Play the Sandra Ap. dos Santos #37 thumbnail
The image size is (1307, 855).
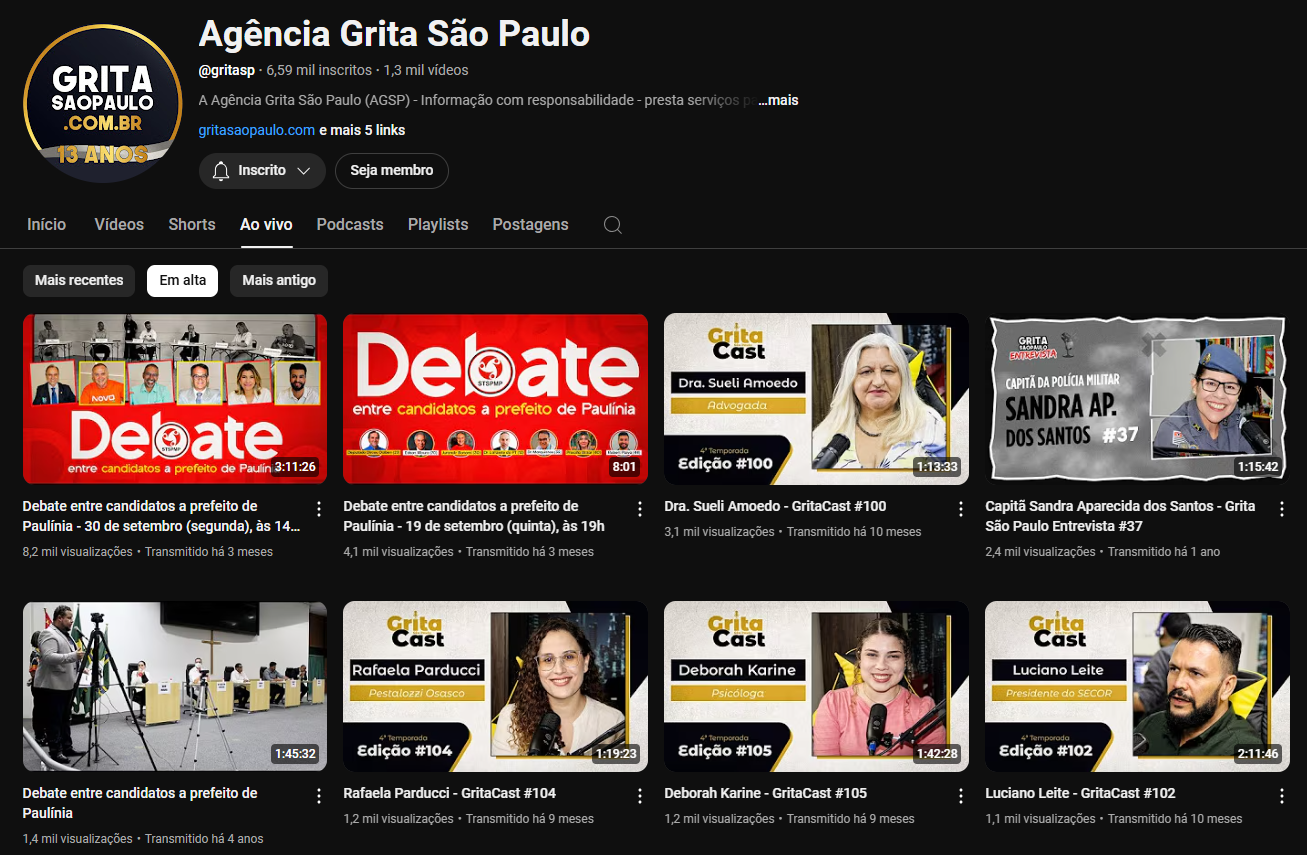click(1137, 400)
